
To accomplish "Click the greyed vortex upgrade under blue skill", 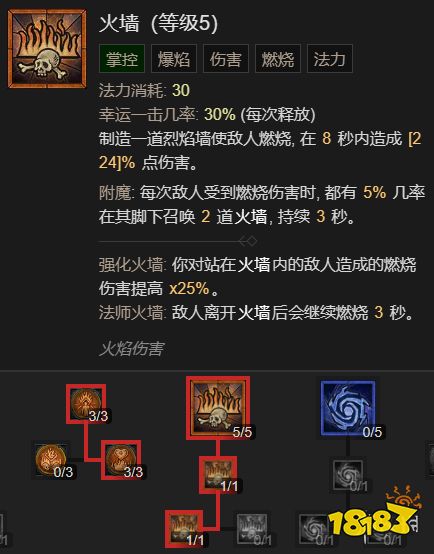I will pos(348,475).
